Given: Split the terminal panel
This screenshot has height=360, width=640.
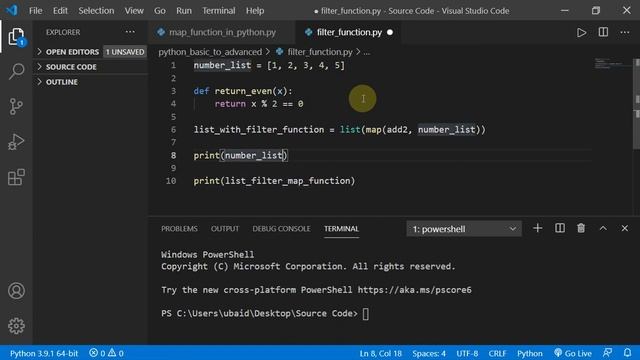Looking at the screenshot, I should (560, 228).
